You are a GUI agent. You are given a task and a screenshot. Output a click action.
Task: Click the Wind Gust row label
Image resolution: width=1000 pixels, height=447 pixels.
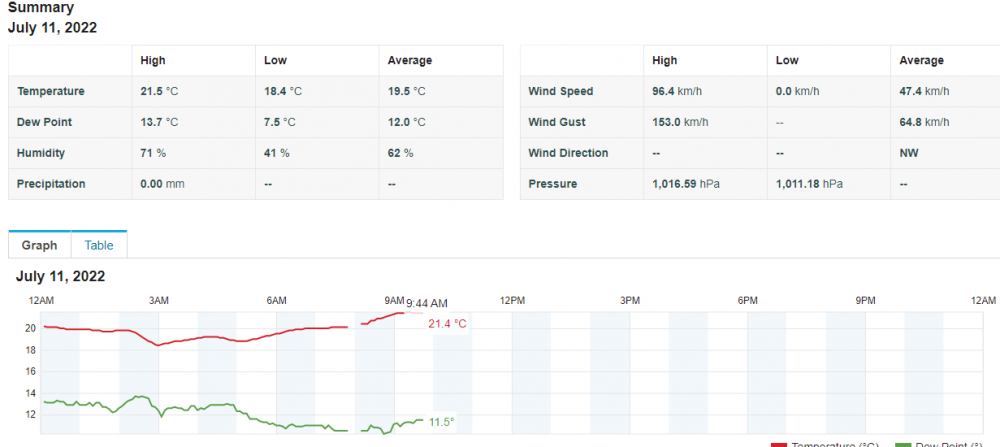[x=557, y=122]
